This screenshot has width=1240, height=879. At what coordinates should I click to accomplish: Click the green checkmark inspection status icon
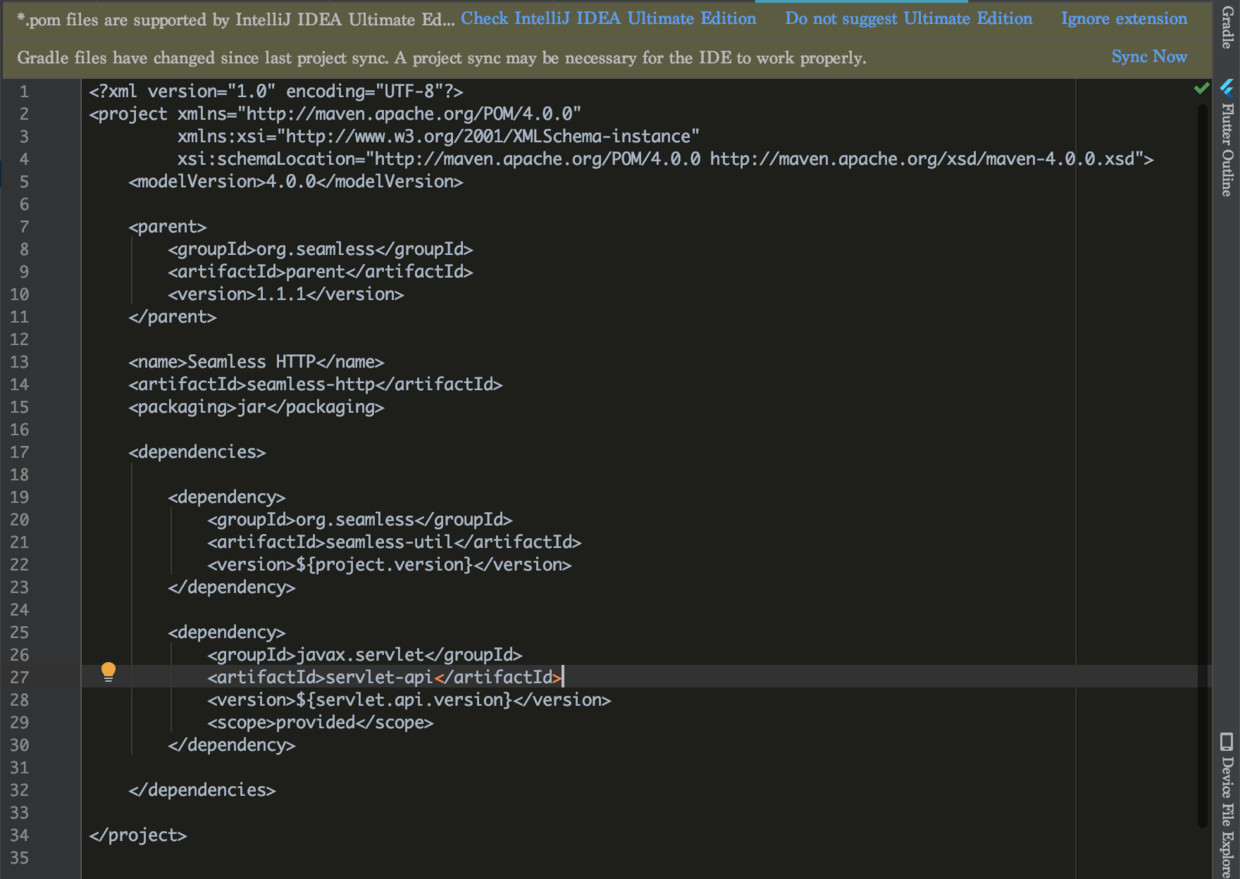click(x=1201, y=89)
